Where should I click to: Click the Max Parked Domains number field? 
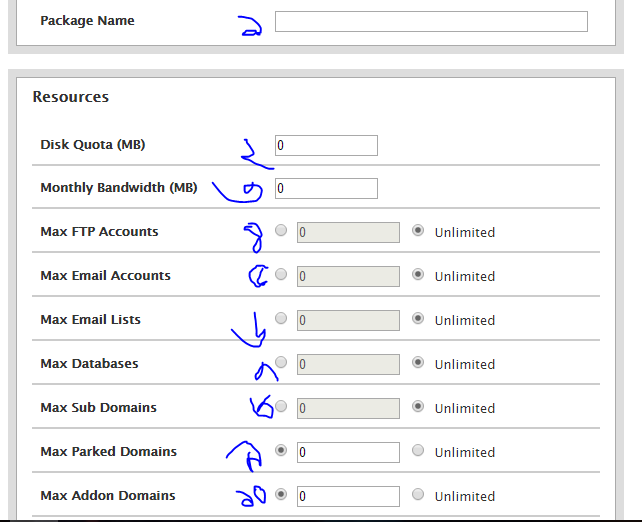pyautogui.click(x=348, y=452)
